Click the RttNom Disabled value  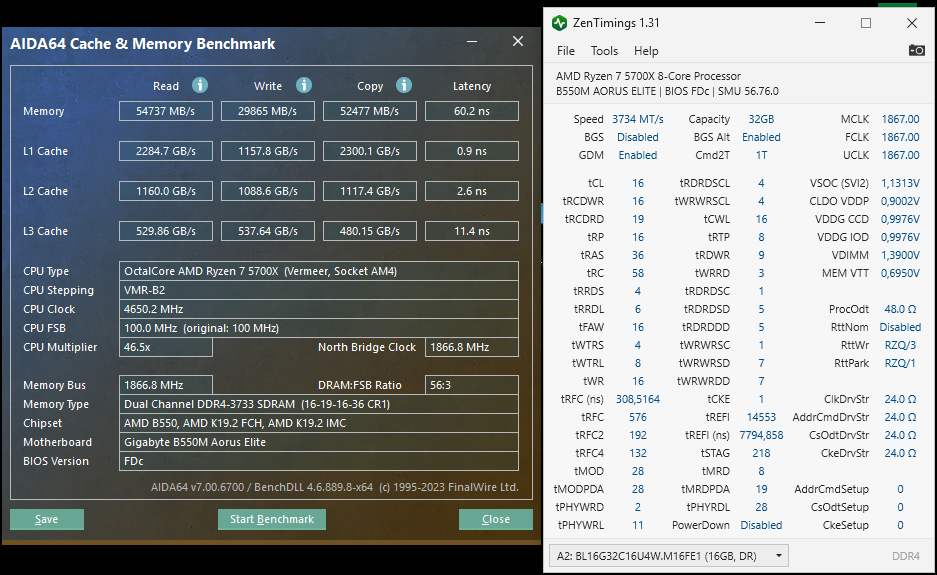(900, 327)
